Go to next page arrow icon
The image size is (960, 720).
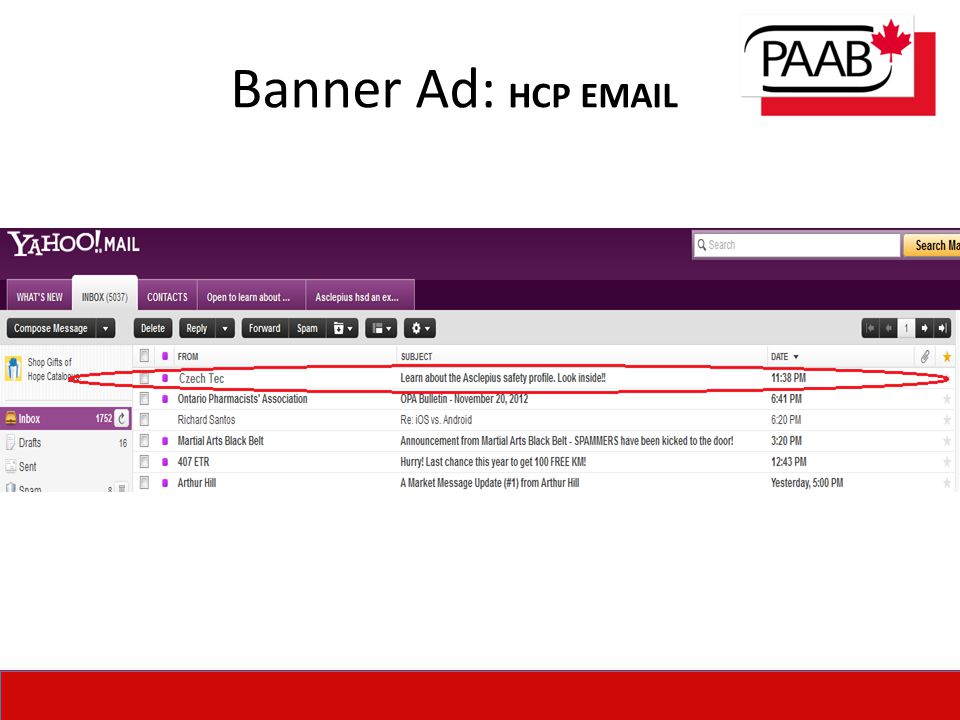[924, 329]
